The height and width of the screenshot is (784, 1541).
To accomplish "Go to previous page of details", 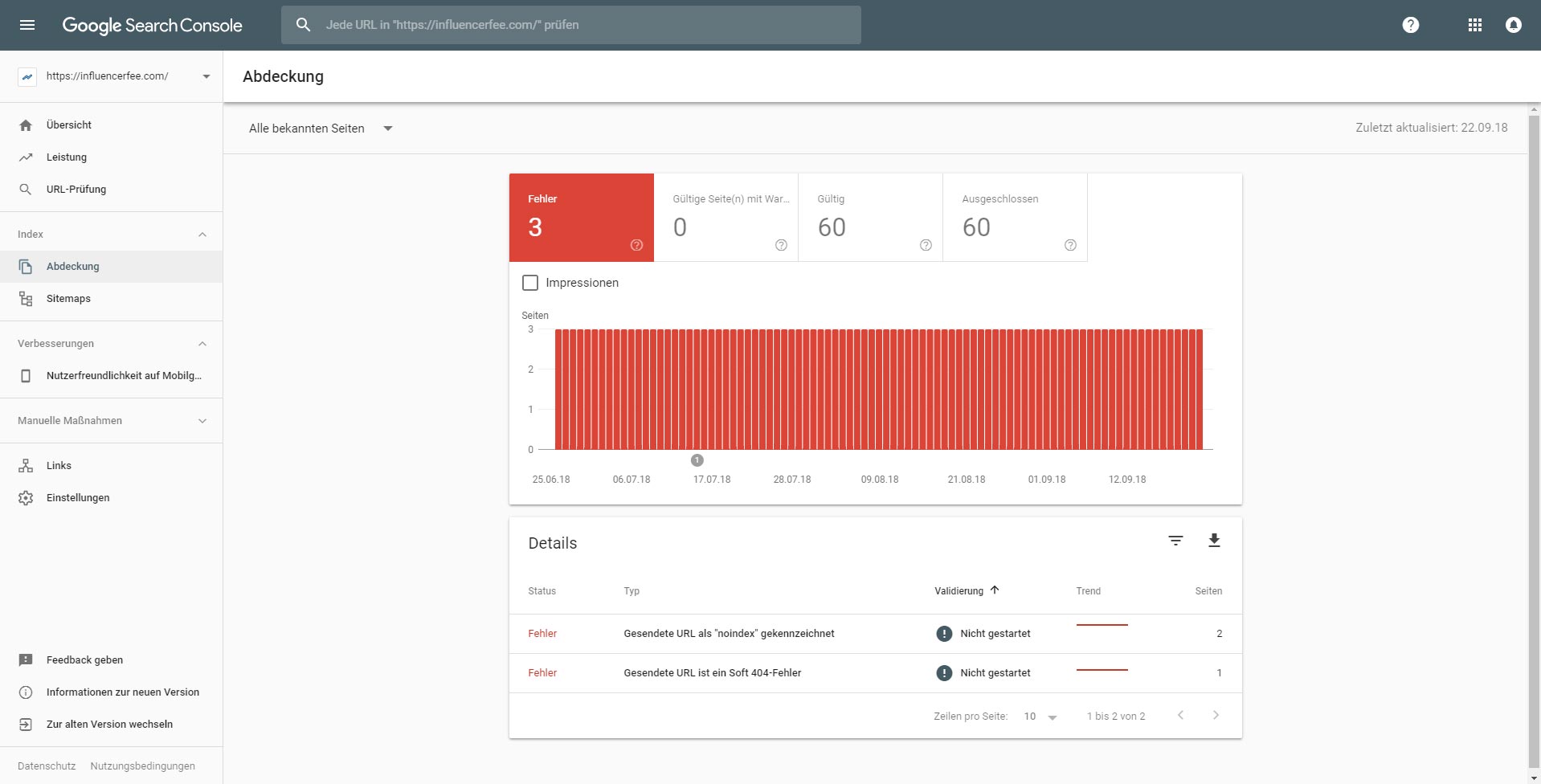I will tap(1180, 715).
